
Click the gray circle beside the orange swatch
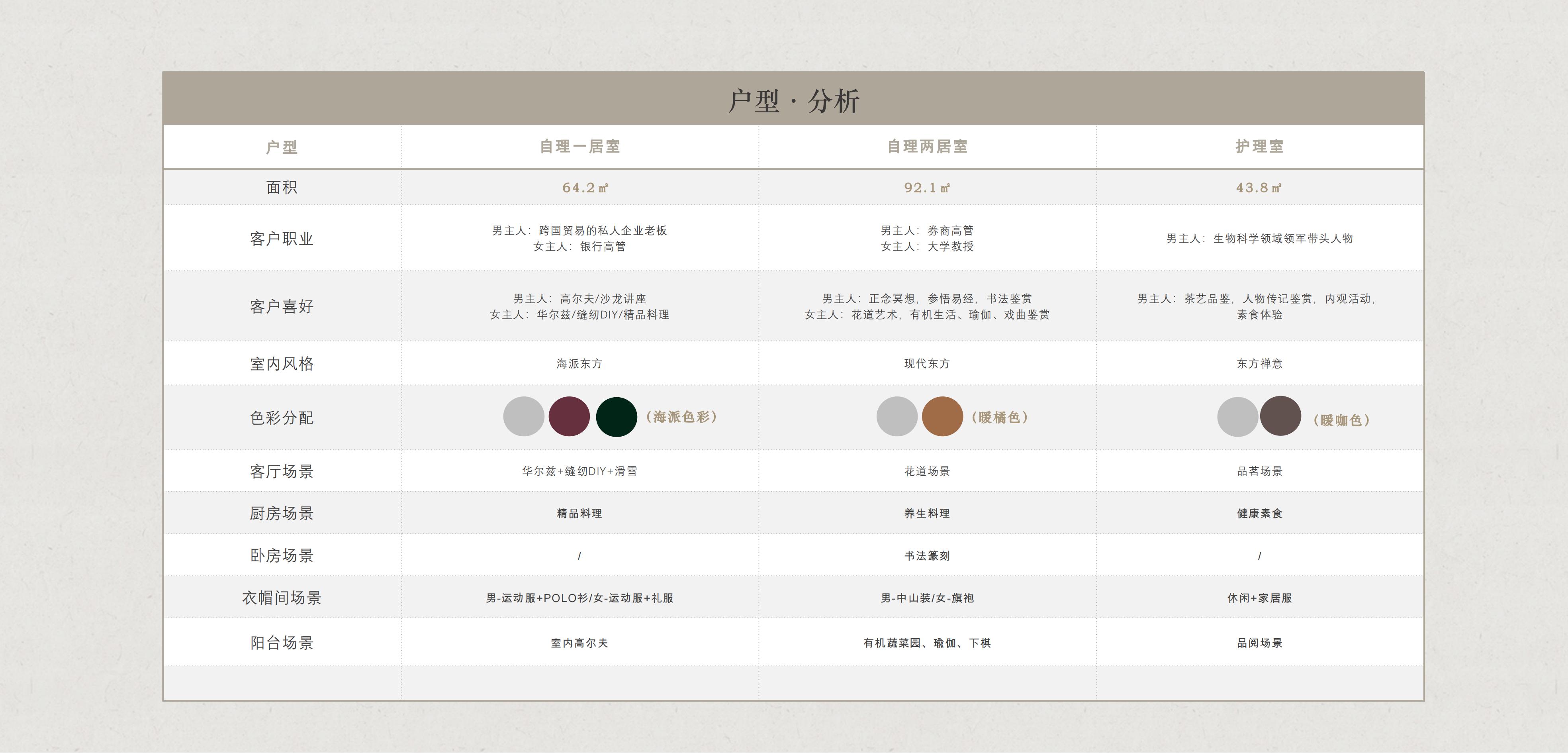(x=897, y=416)
